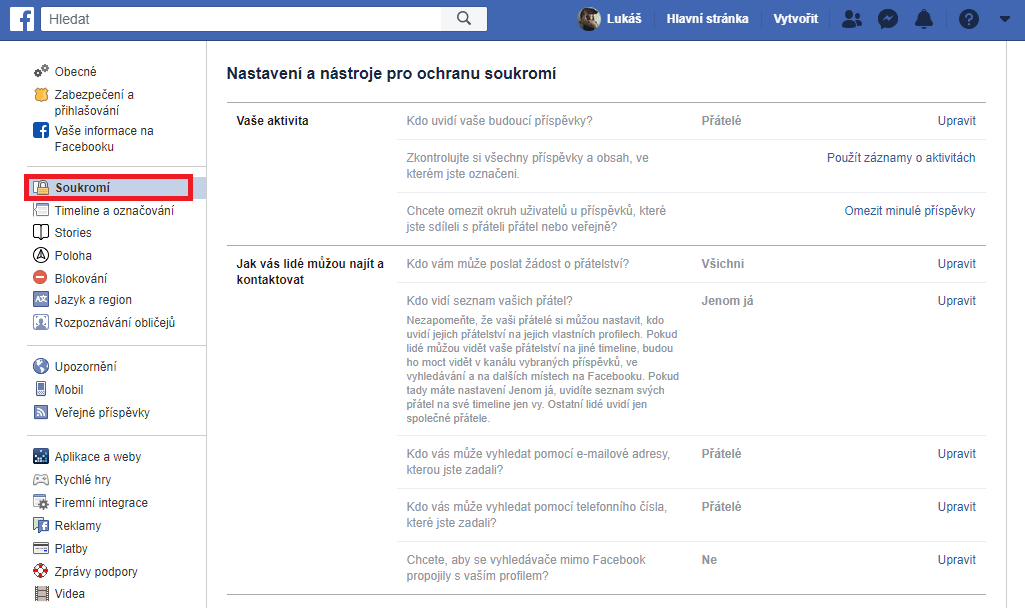Click the Upozornění globe icon
This screenshot has height=608, width=1025.
(x=41, y=366)
